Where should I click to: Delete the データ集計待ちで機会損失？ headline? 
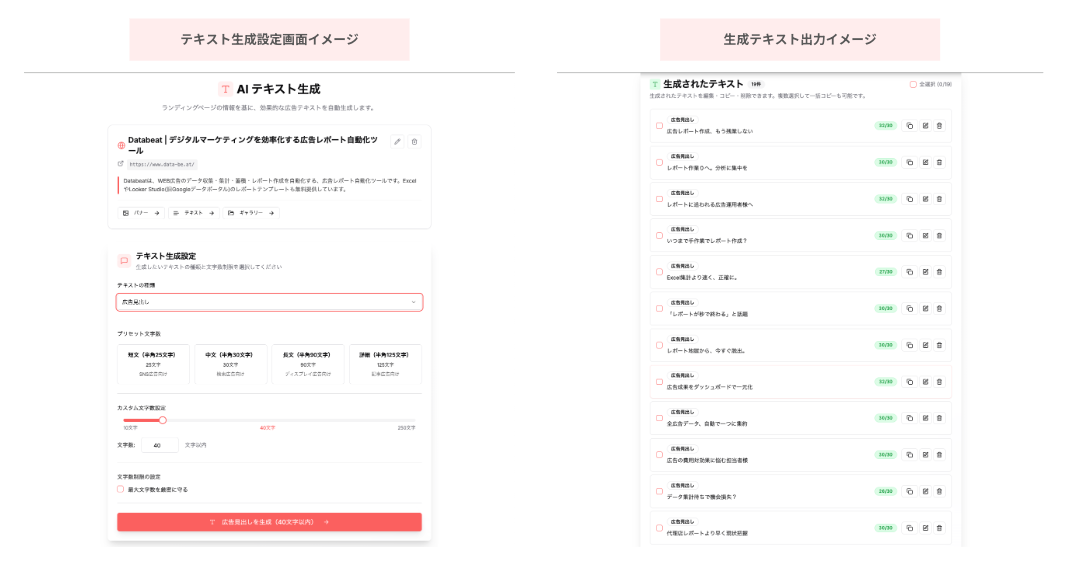pos(940,492)
